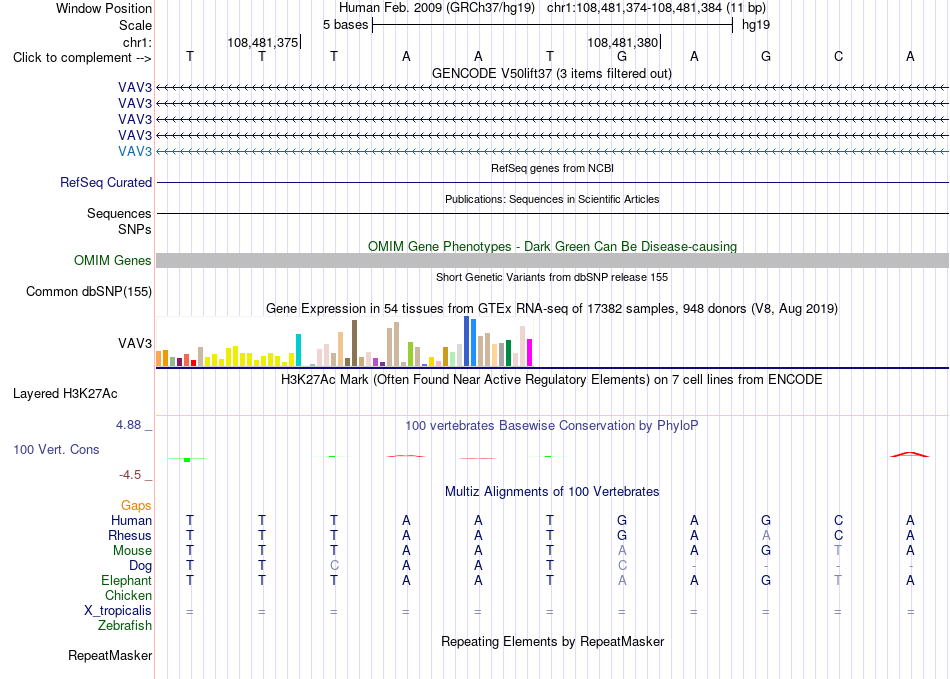
Task: Click the hg19 assembly label beside scale bar
Action: pos(756,25)
